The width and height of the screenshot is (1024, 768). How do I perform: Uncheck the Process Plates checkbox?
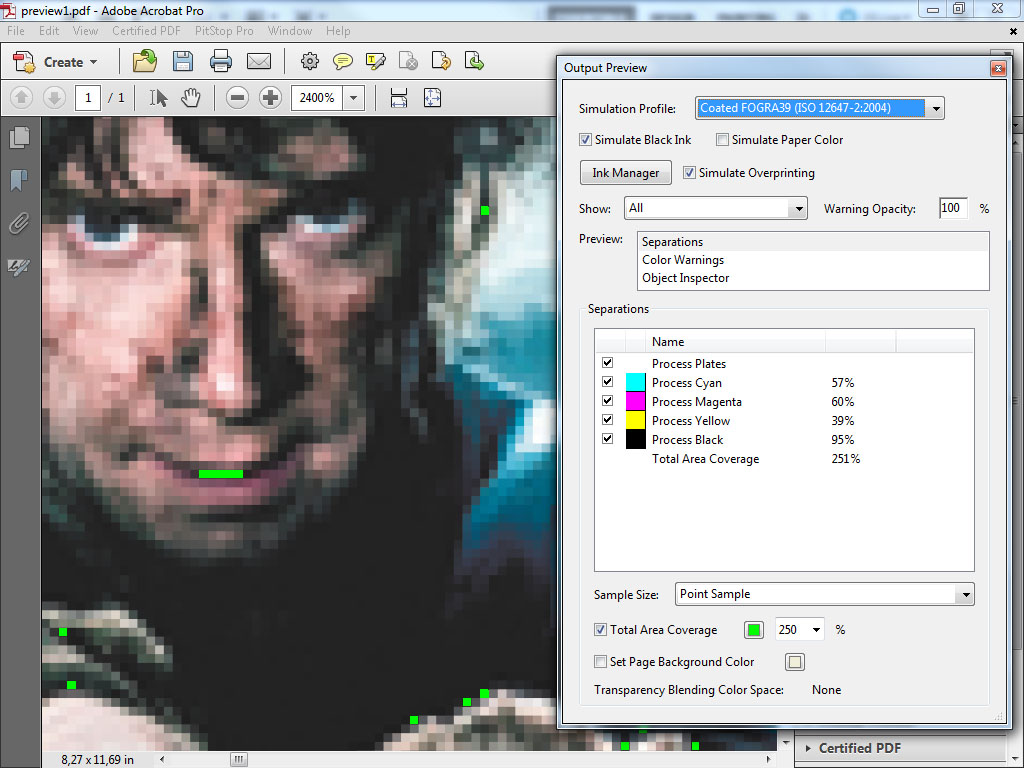tap(607, 362)
